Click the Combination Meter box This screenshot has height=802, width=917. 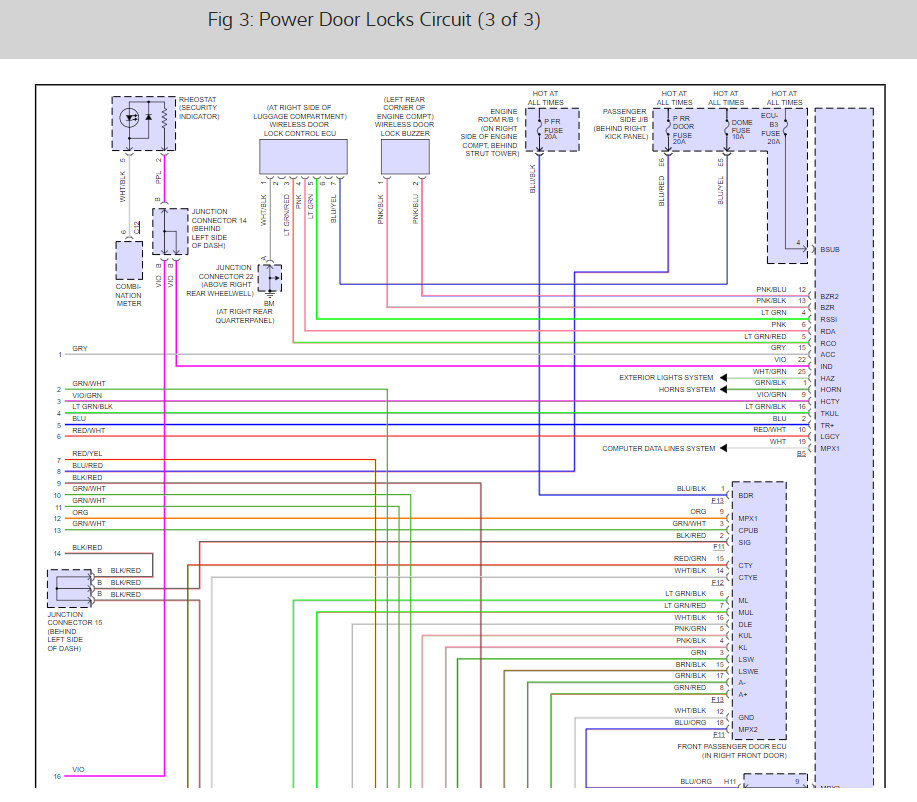(129, 260)
